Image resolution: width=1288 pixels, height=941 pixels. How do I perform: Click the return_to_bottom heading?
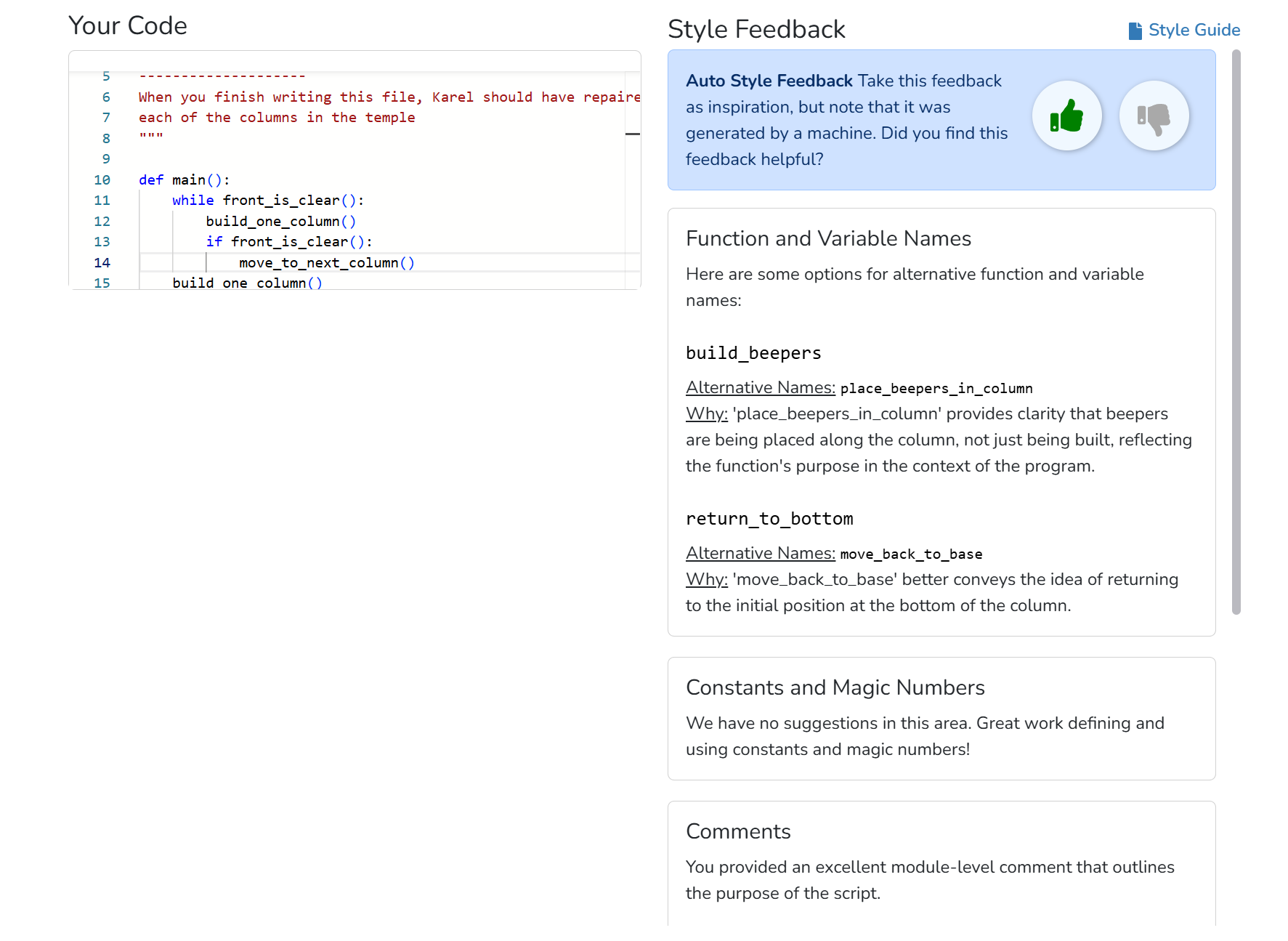pyautogui.click(x=769, y=518)
